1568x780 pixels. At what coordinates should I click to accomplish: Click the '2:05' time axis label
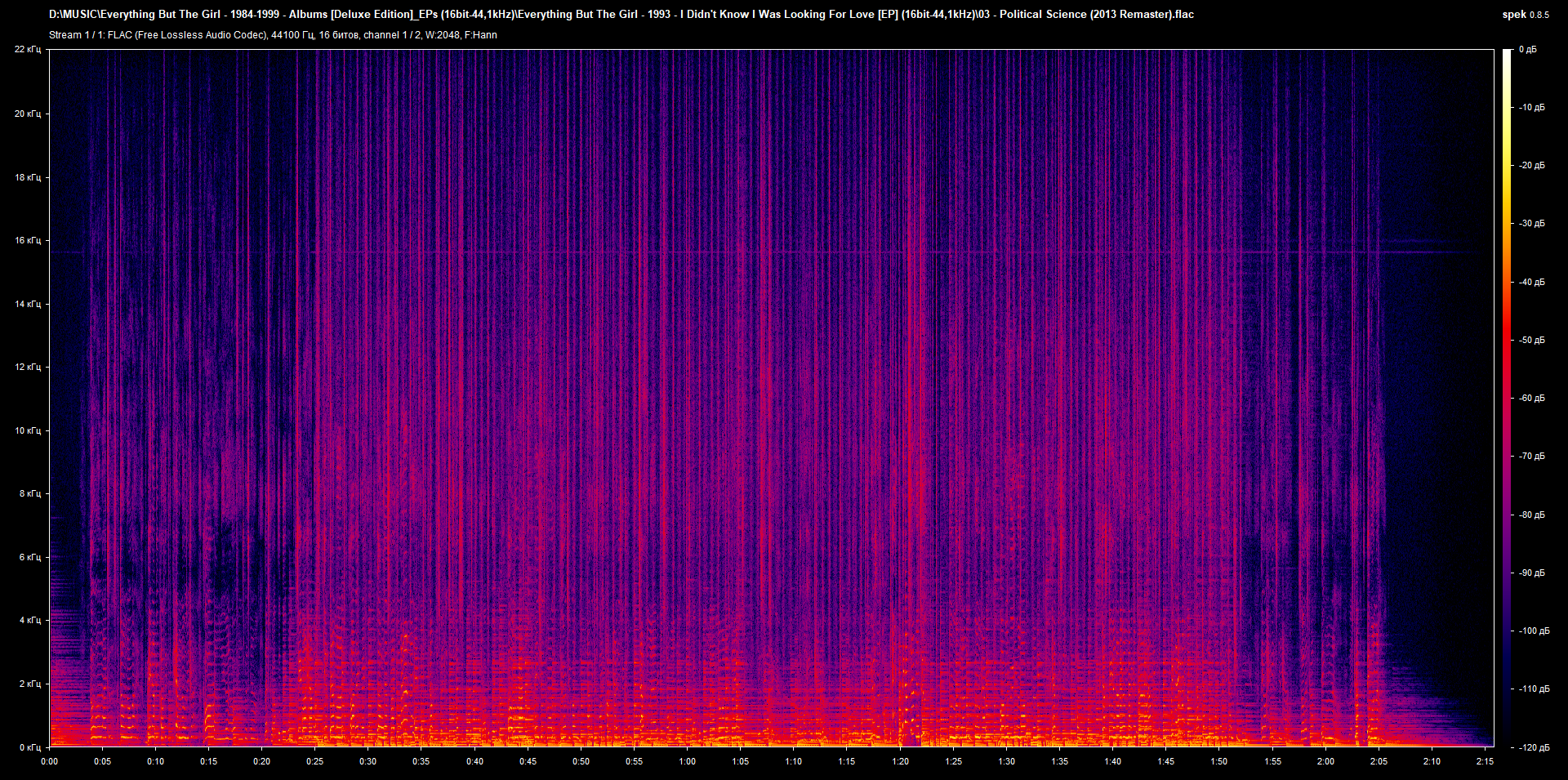tap(1379, 761)
